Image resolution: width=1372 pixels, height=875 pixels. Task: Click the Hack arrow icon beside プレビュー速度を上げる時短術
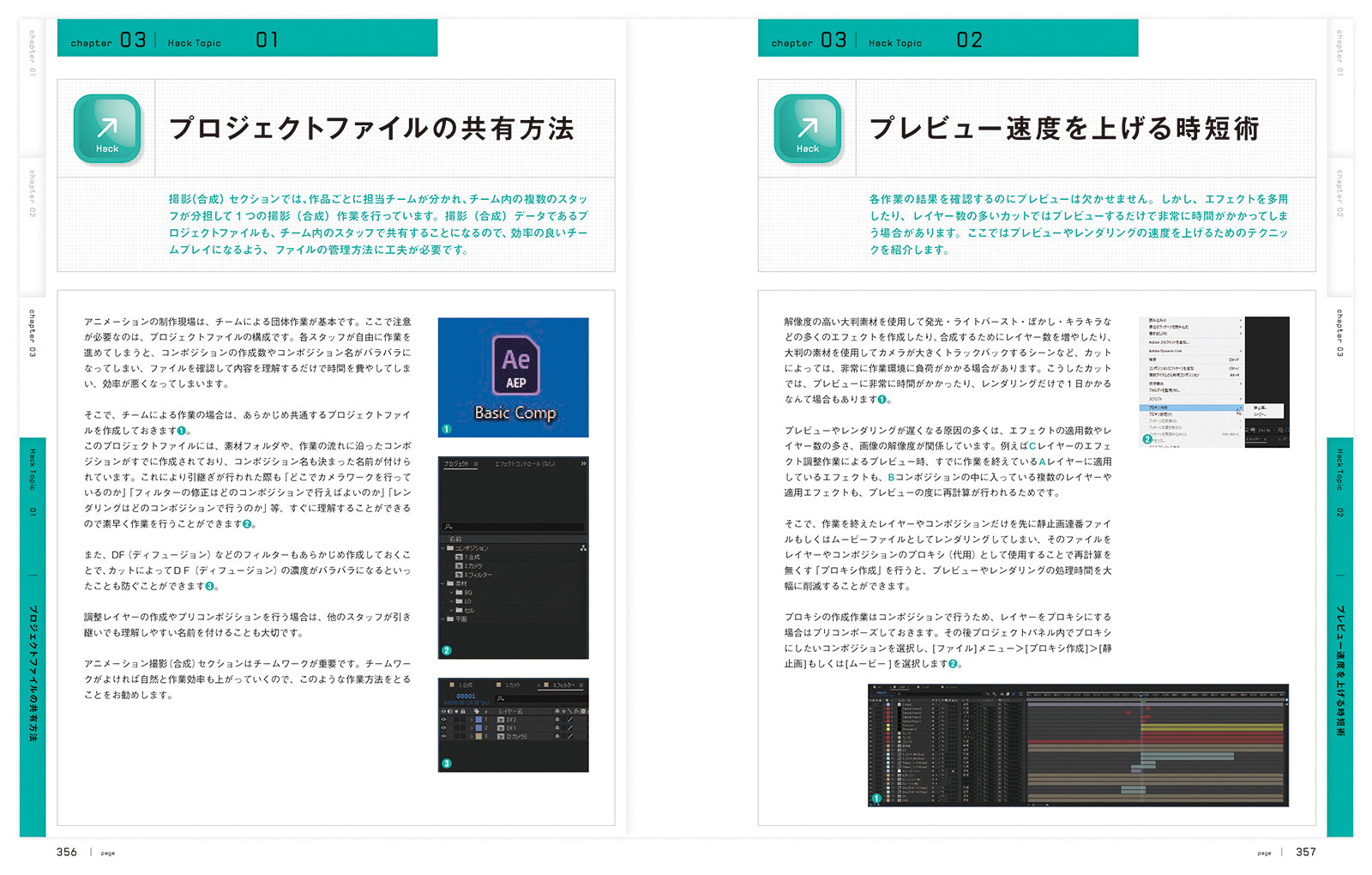[808, 129]
